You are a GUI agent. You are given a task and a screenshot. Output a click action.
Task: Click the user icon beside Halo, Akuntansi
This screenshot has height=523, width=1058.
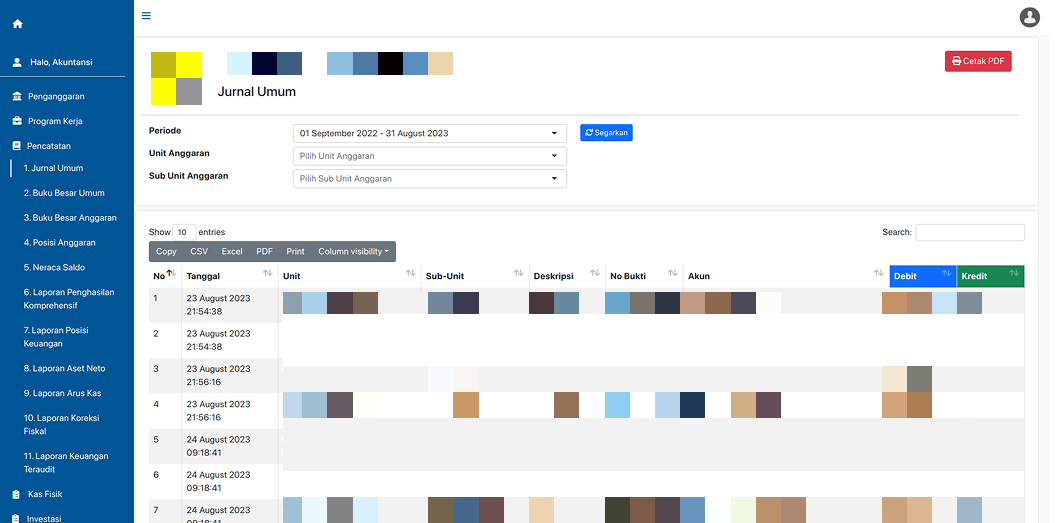pyautogui.click(x=18, y=62)
